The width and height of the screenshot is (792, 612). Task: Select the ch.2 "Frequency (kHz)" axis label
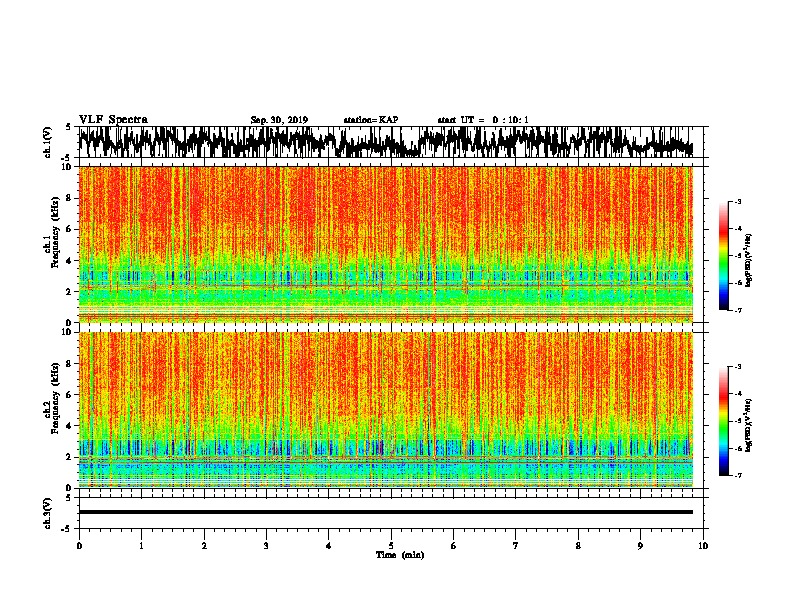55,398
